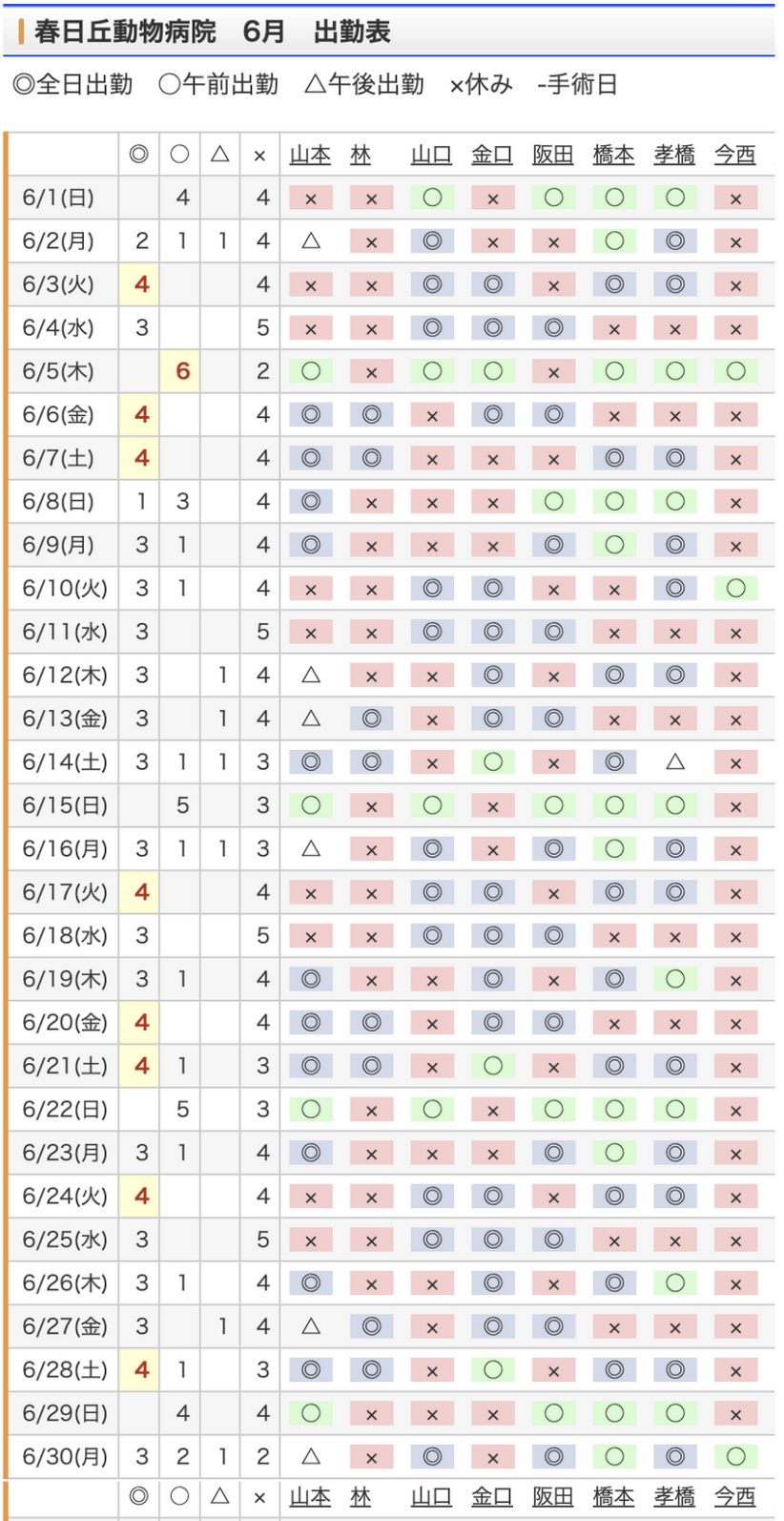Open 橋本 link in the bottom header row
This screenshot has width=784, height=1521.
click(x=613, y=1496)
